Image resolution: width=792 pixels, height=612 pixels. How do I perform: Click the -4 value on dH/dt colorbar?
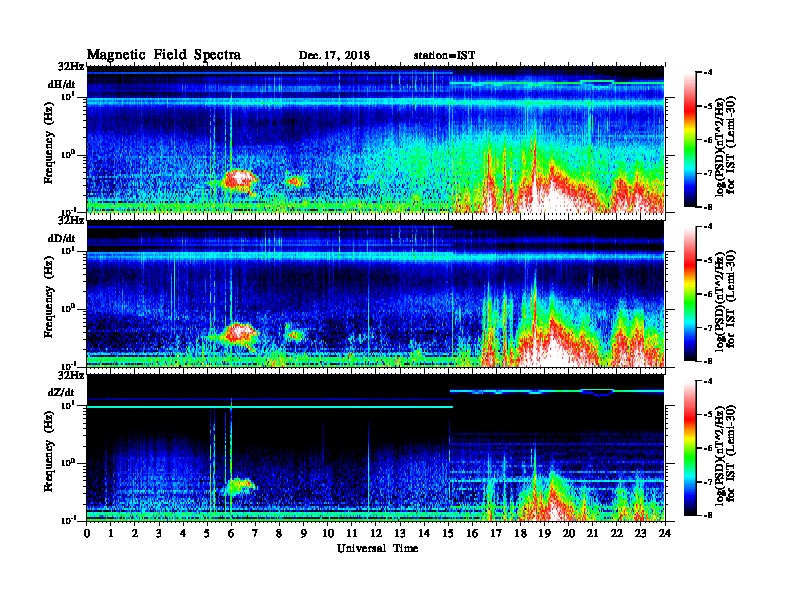708,72
